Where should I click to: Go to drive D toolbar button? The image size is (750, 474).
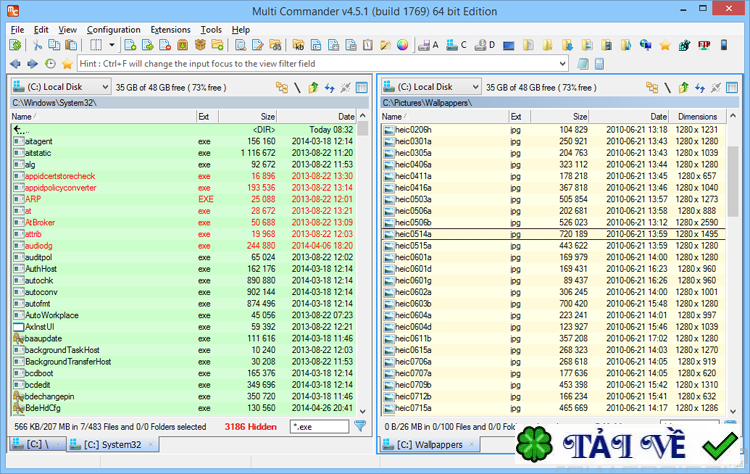484,46
